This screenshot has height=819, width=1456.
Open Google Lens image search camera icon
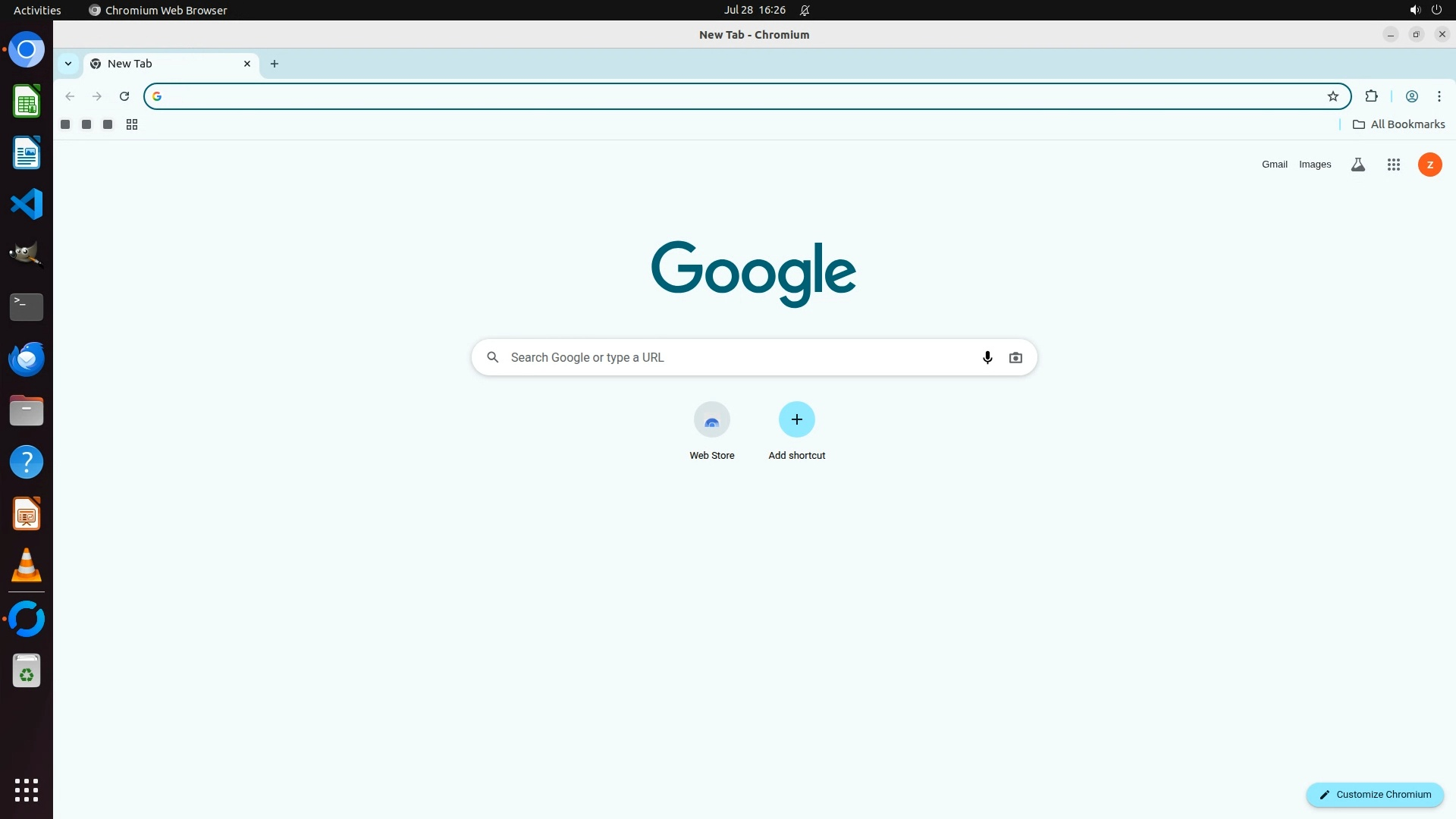(x=1015, y=357)
